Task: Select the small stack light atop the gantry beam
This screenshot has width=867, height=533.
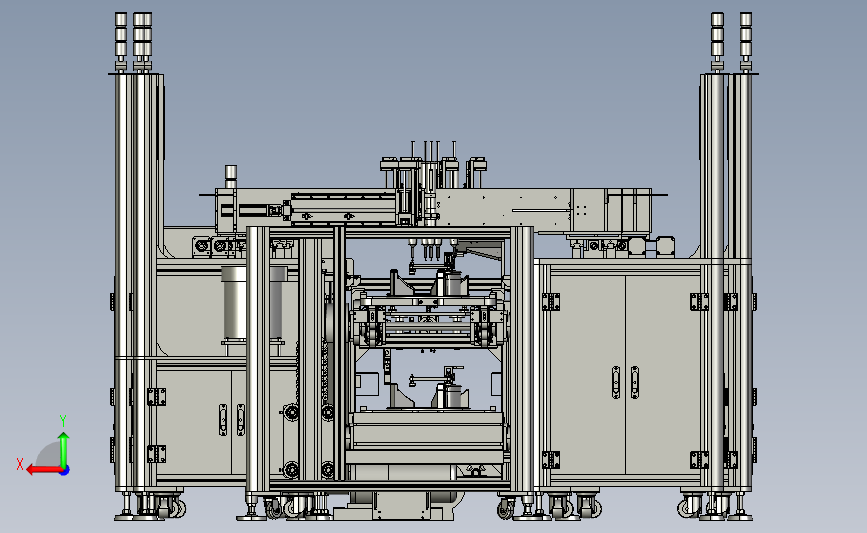Action: (x=231, y=176)
